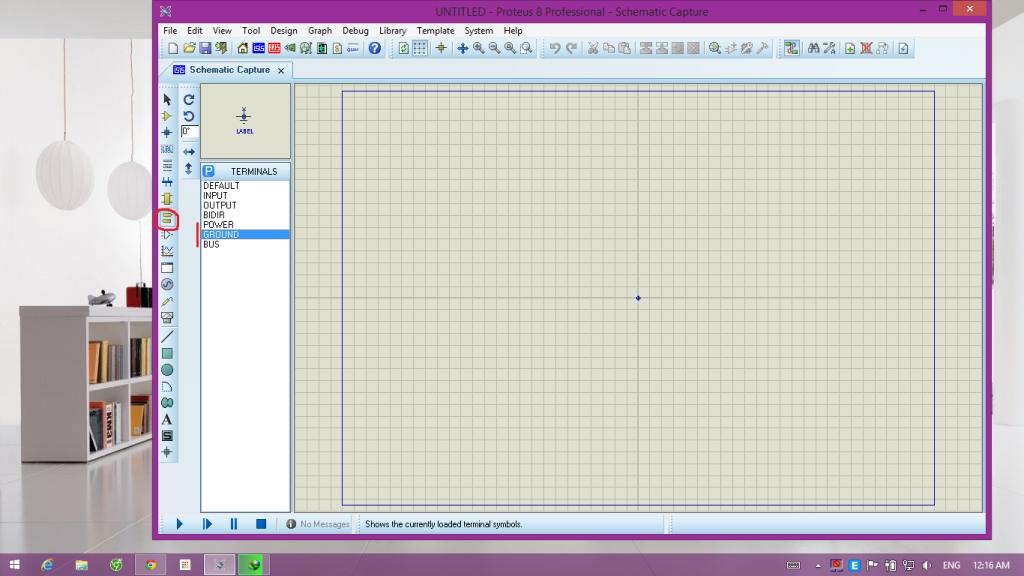Click the rotation angle input field

190,131
